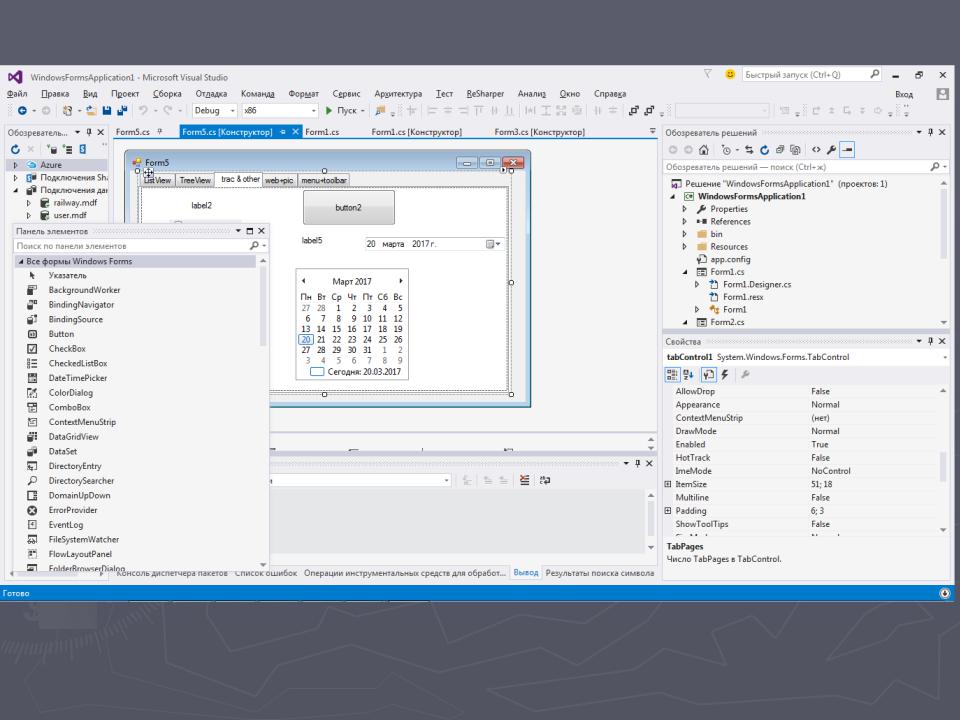Open the ReSharper menu
960x720 pixels.
[485, 94]
